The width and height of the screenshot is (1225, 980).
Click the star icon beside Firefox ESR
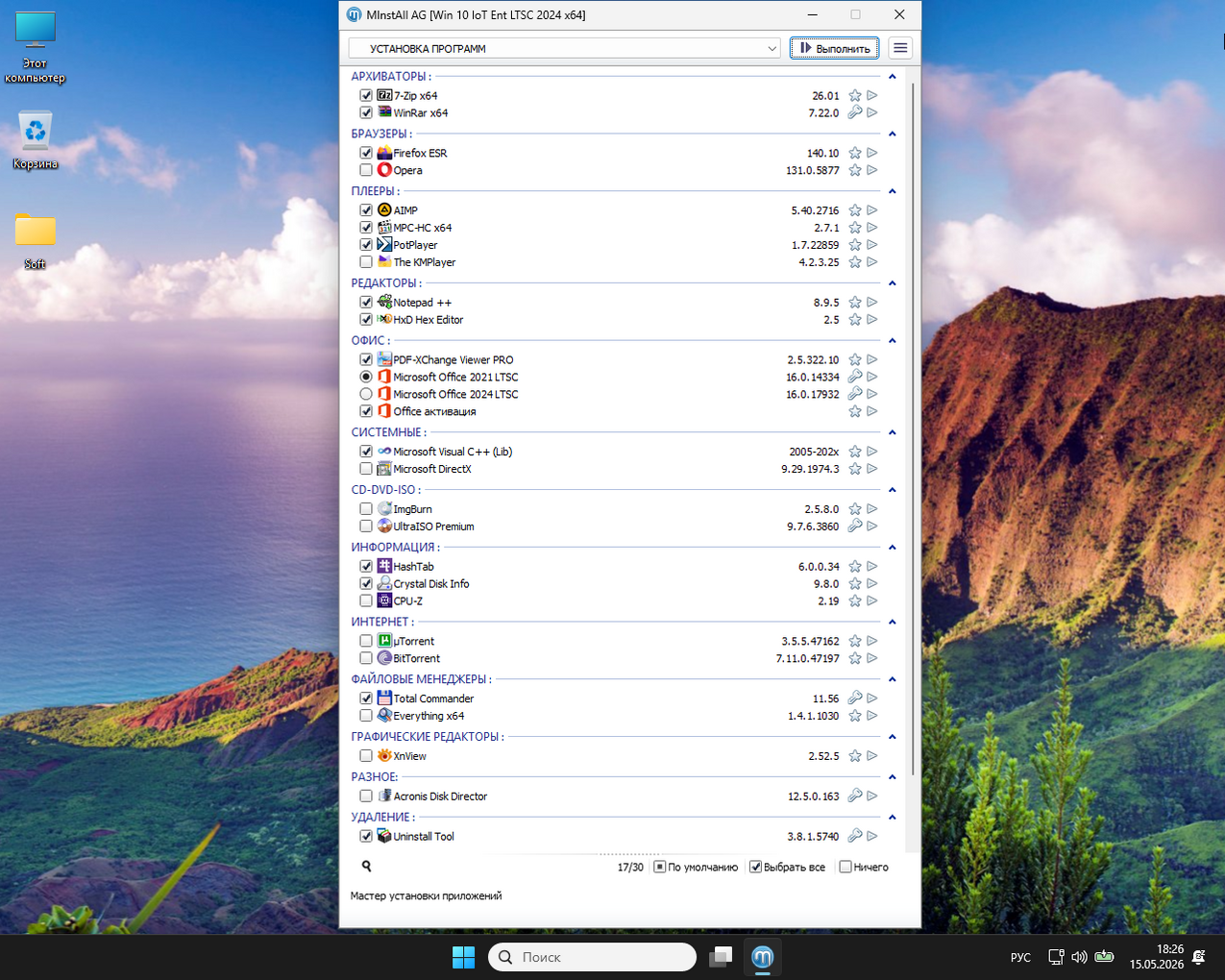(x=855, y=153)
